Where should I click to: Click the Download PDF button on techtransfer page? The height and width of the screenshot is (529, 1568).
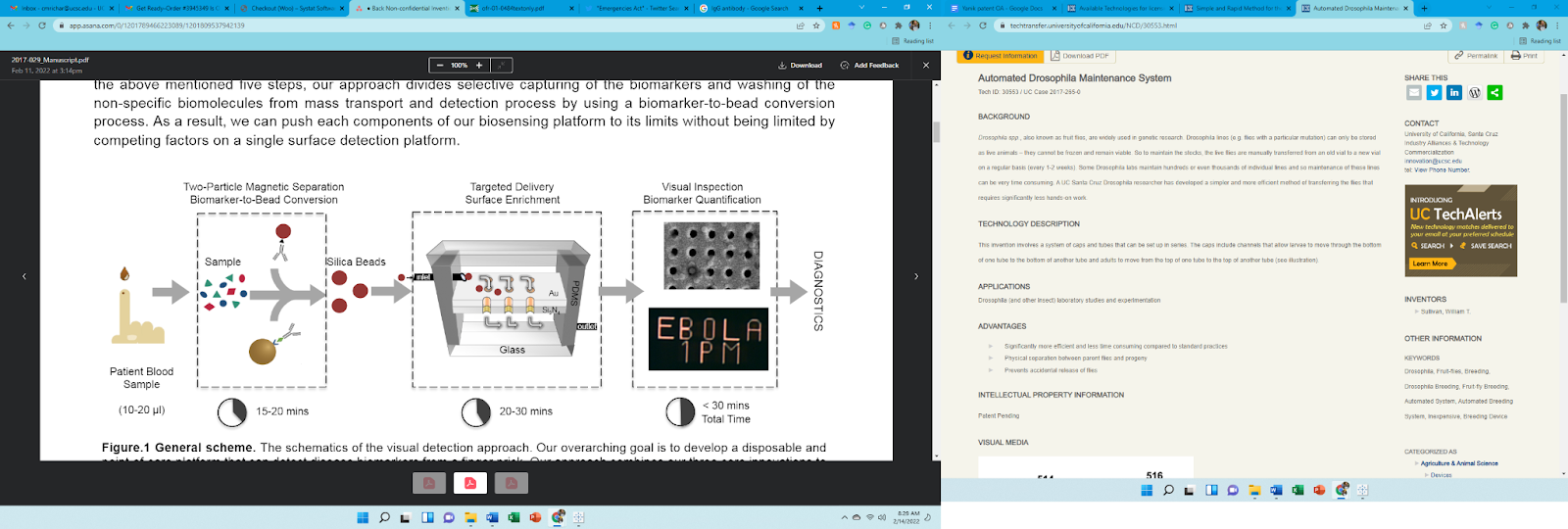(1080, 56)
